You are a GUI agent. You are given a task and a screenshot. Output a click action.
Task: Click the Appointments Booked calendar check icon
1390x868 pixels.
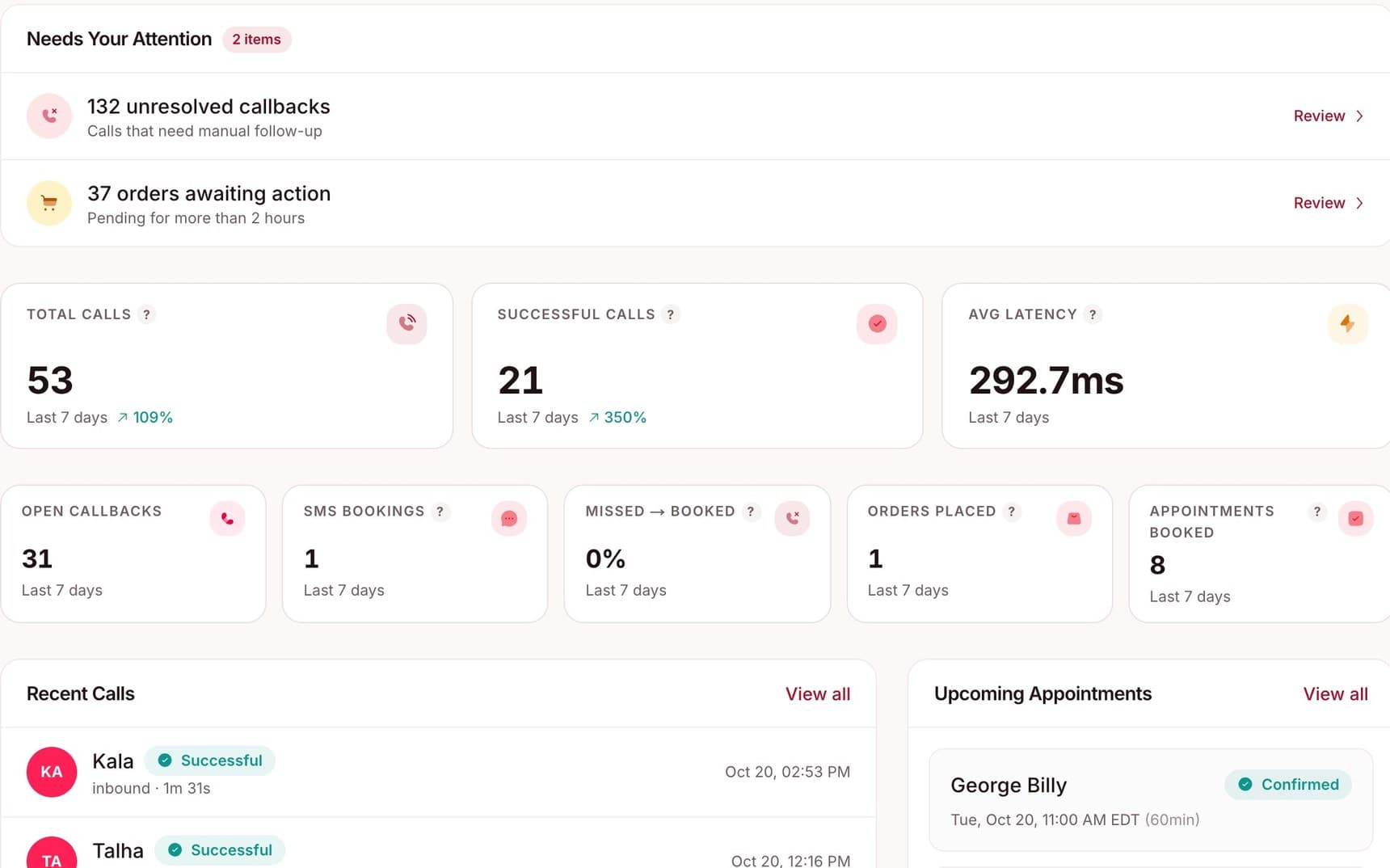[x=1356, y=518]
